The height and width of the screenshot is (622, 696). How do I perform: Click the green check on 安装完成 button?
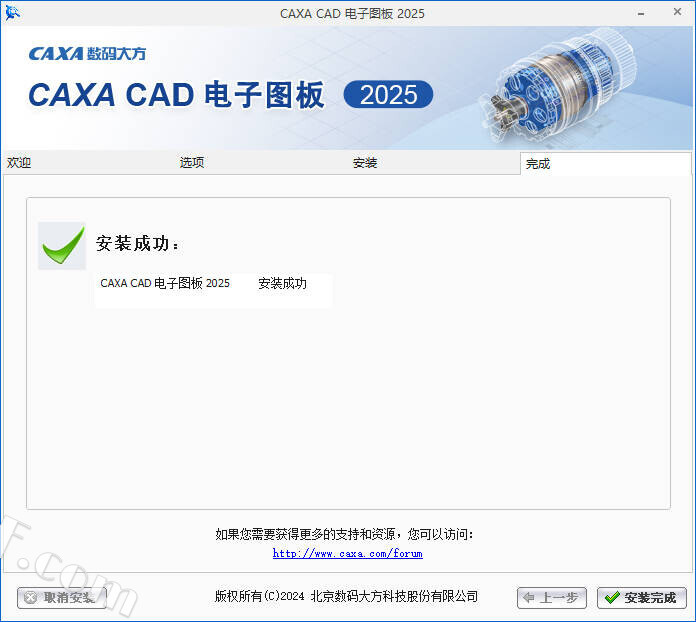pyautogui.click(x=612, y=598)
